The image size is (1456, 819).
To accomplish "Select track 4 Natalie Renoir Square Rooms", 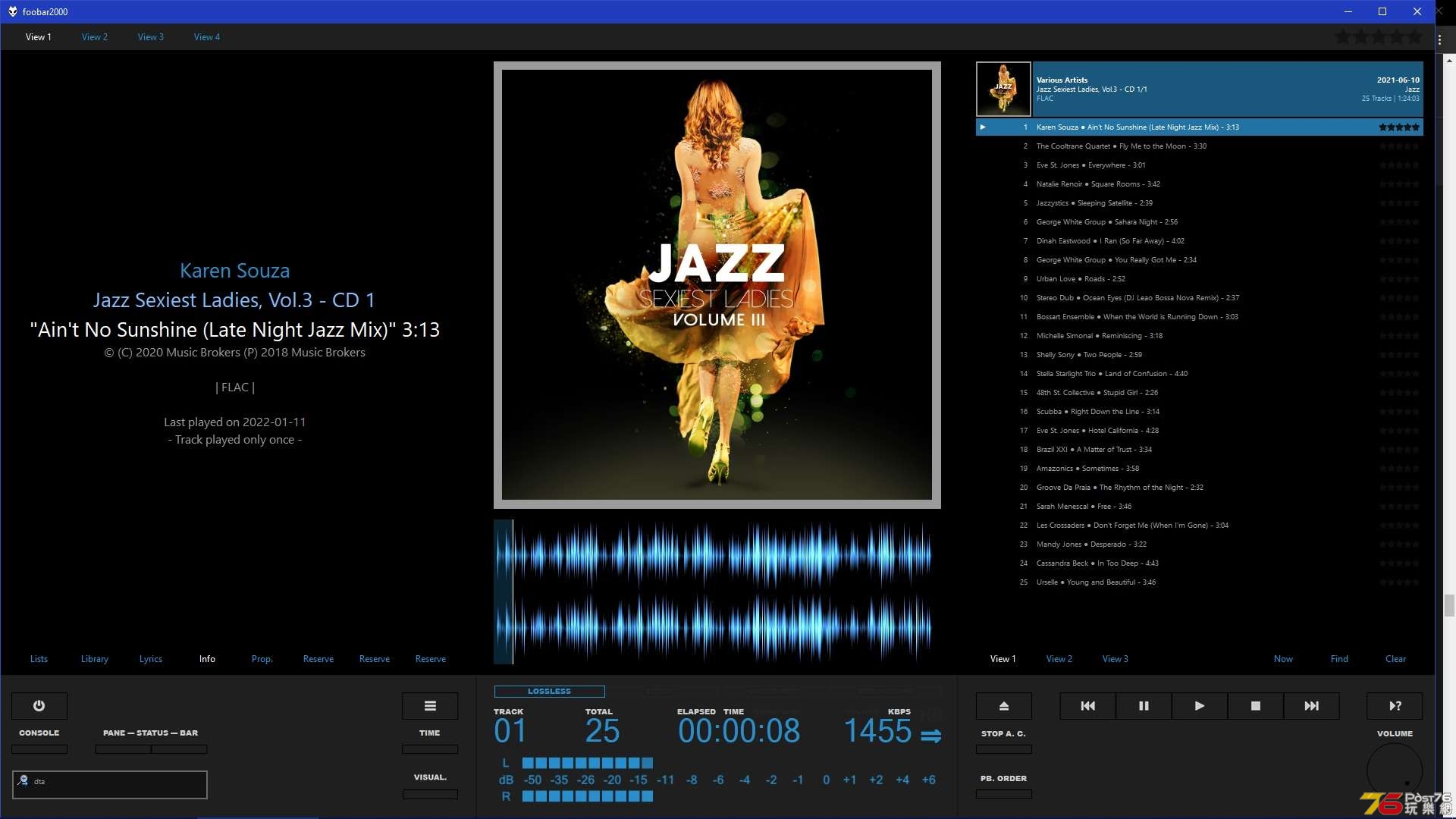I will pyautogui.click(x=1199, y=184).
